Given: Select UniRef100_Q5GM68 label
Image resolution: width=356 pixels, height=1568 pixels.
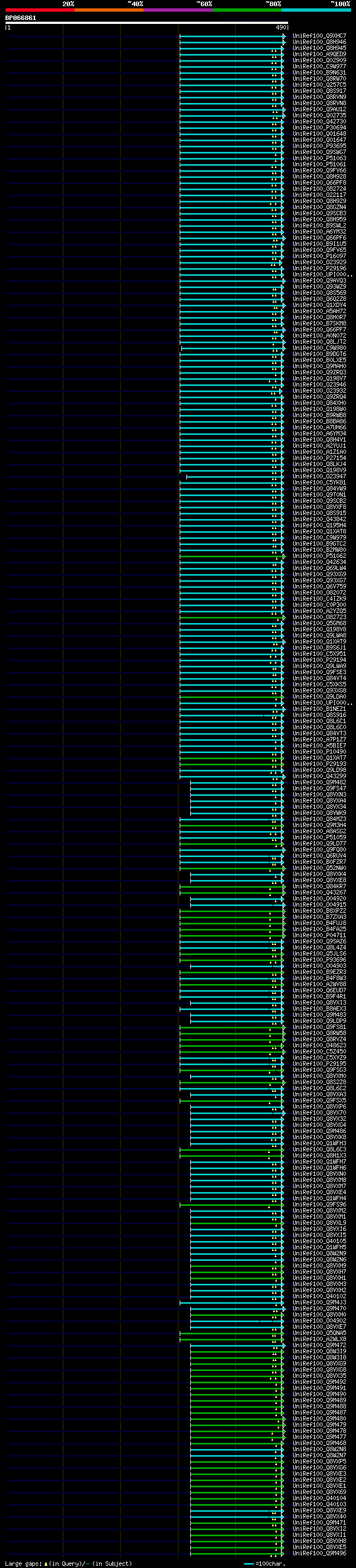Looking at the screenshot, I should click(319, 623).
